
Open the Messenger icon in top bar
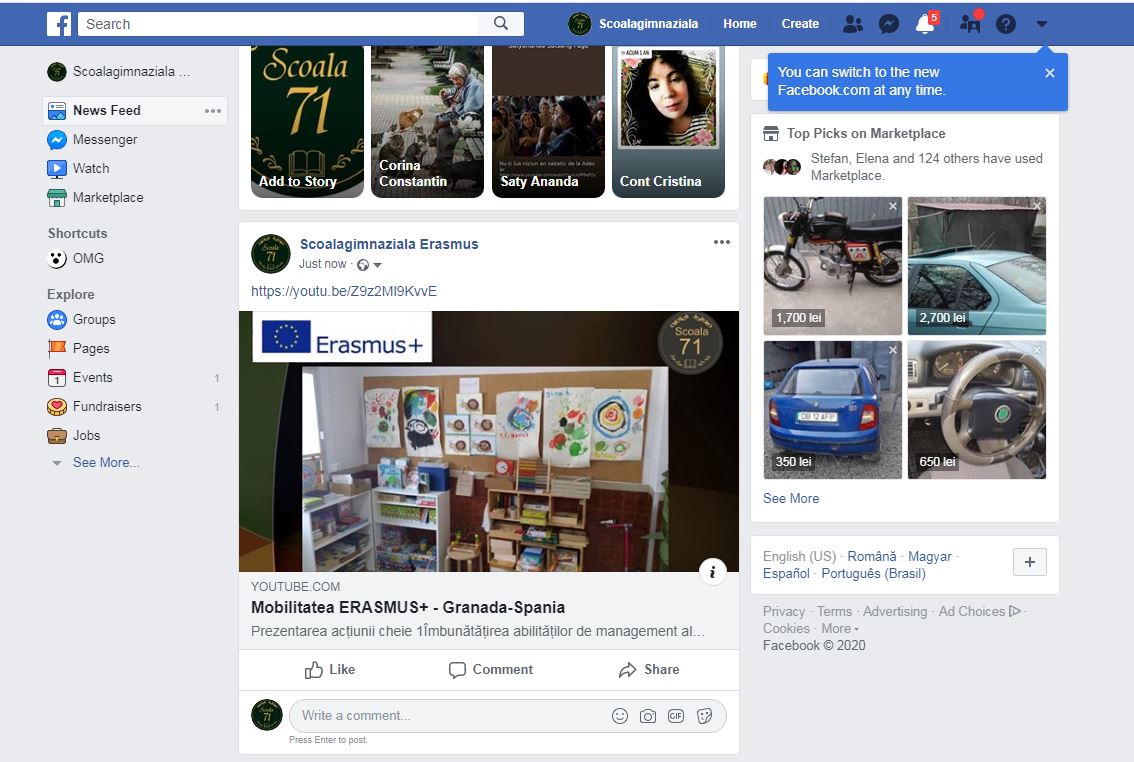pos(889,24)
